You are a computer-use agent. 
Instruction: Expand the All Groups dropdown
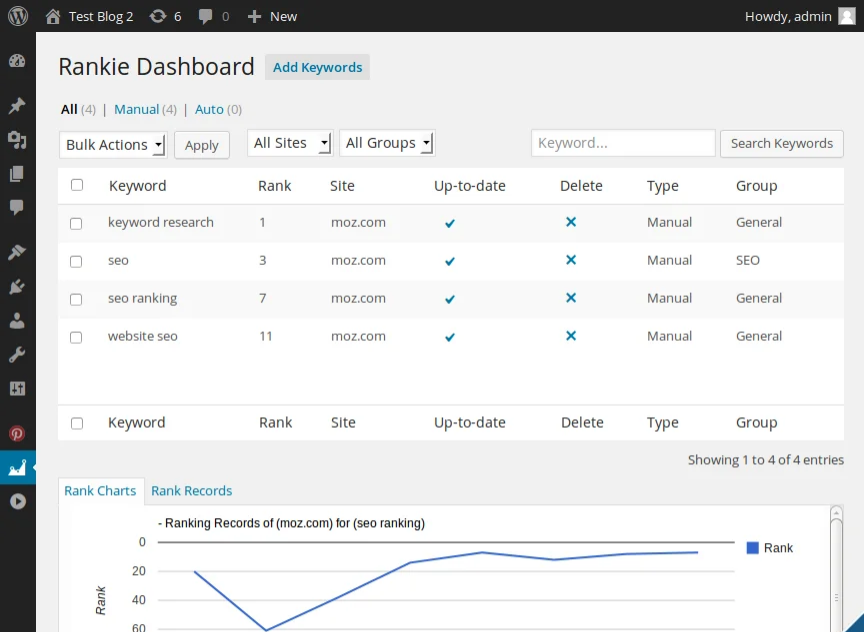[387, 143]
